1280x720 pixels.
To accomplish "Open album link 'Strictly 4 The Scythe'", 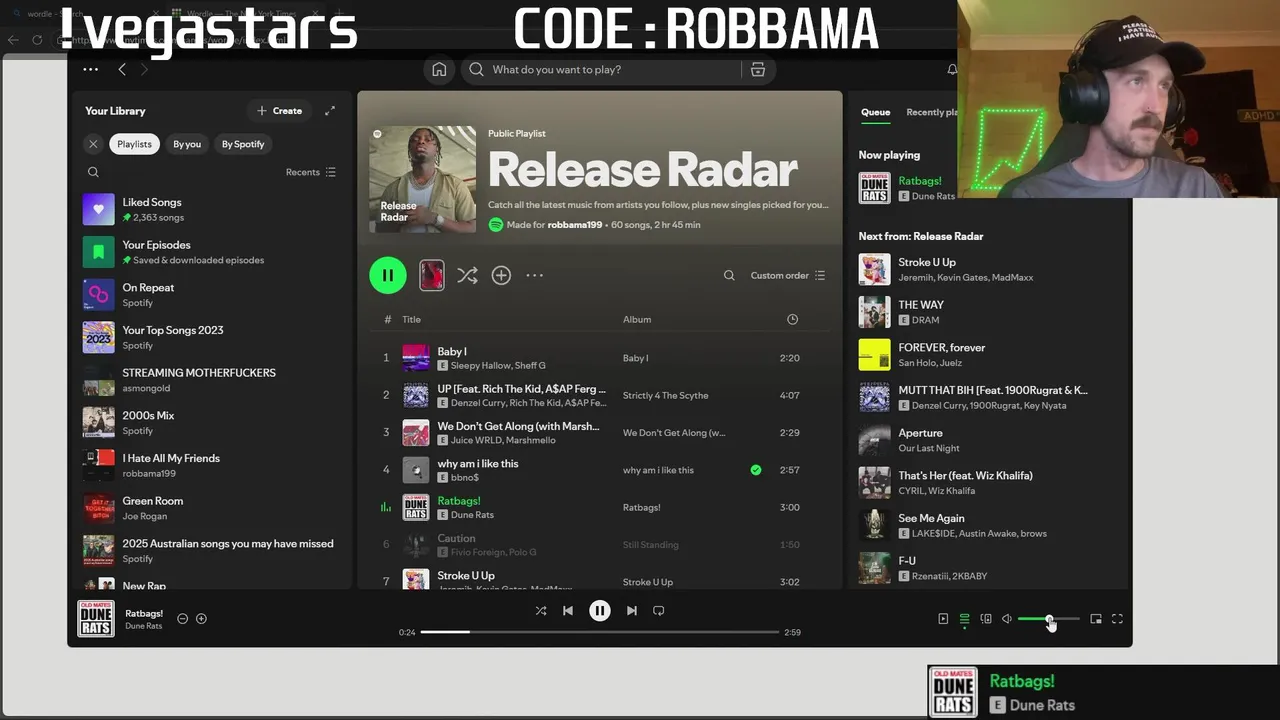I will [x=665, y=395].
